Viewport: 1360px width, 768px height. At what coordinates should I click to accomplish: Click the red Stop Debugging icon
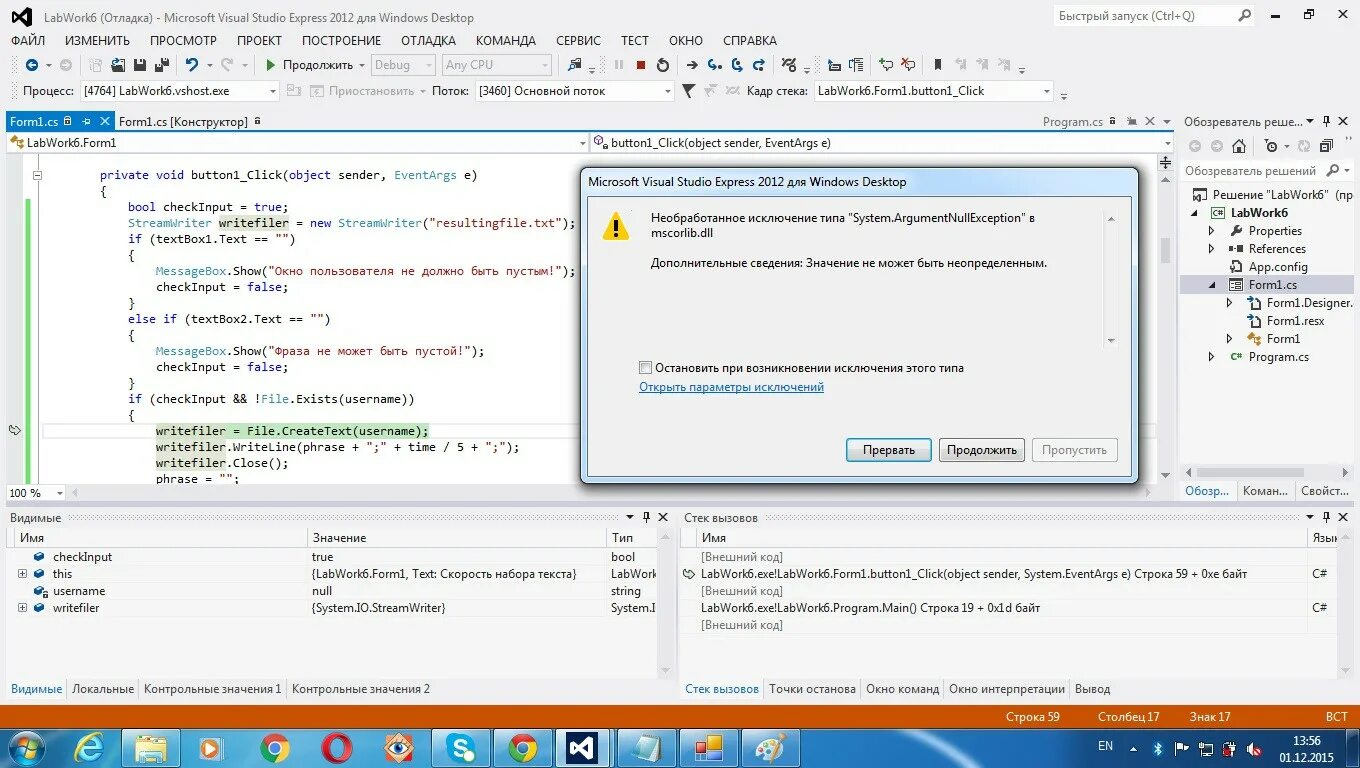(641, 65)
